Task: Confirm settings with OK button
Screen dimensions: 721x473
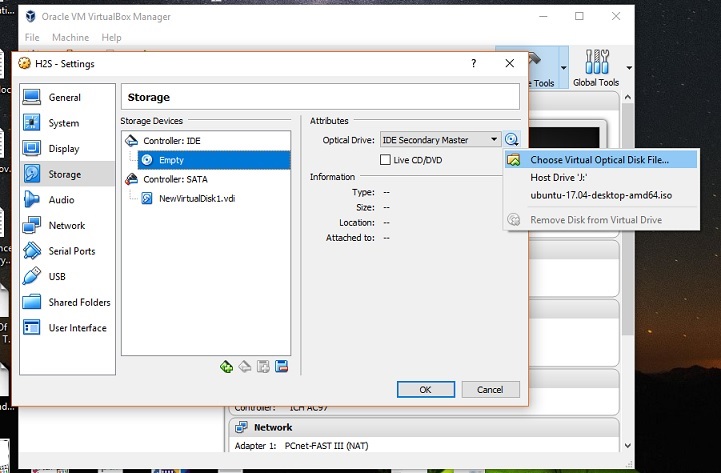Action: 426,390
